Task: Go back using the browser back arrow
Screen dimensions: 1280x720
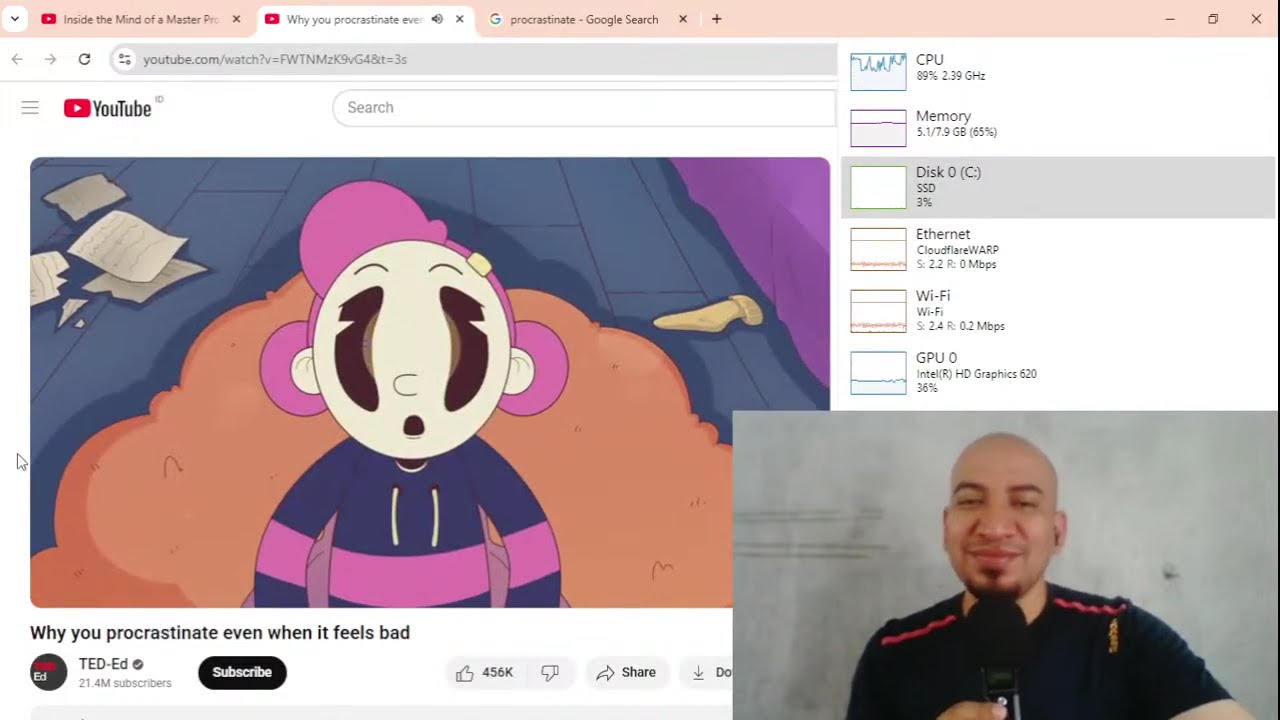Action: 17,59
